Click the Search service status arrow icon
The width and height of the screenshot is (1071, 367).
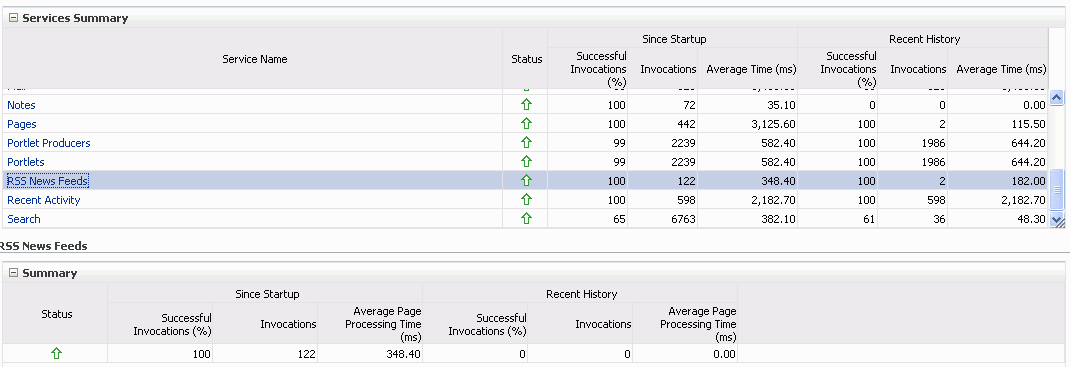(x=526, y=219)
